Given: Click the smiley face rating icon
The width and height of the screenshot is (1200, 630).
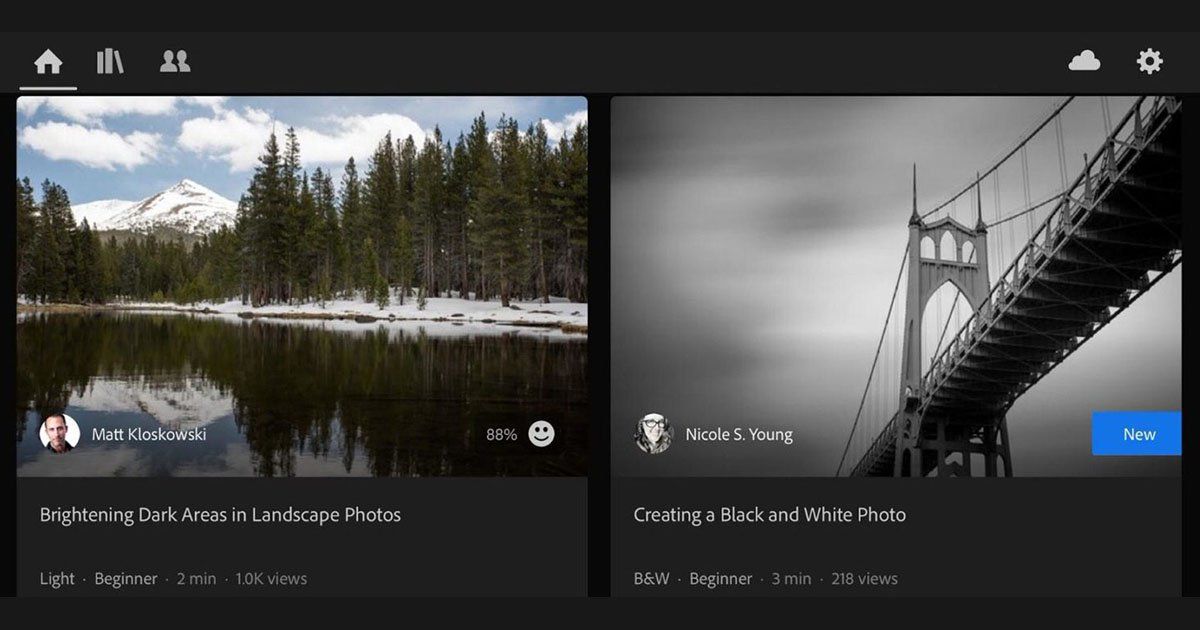Looking at the screenshot, I should click(541, 434).
